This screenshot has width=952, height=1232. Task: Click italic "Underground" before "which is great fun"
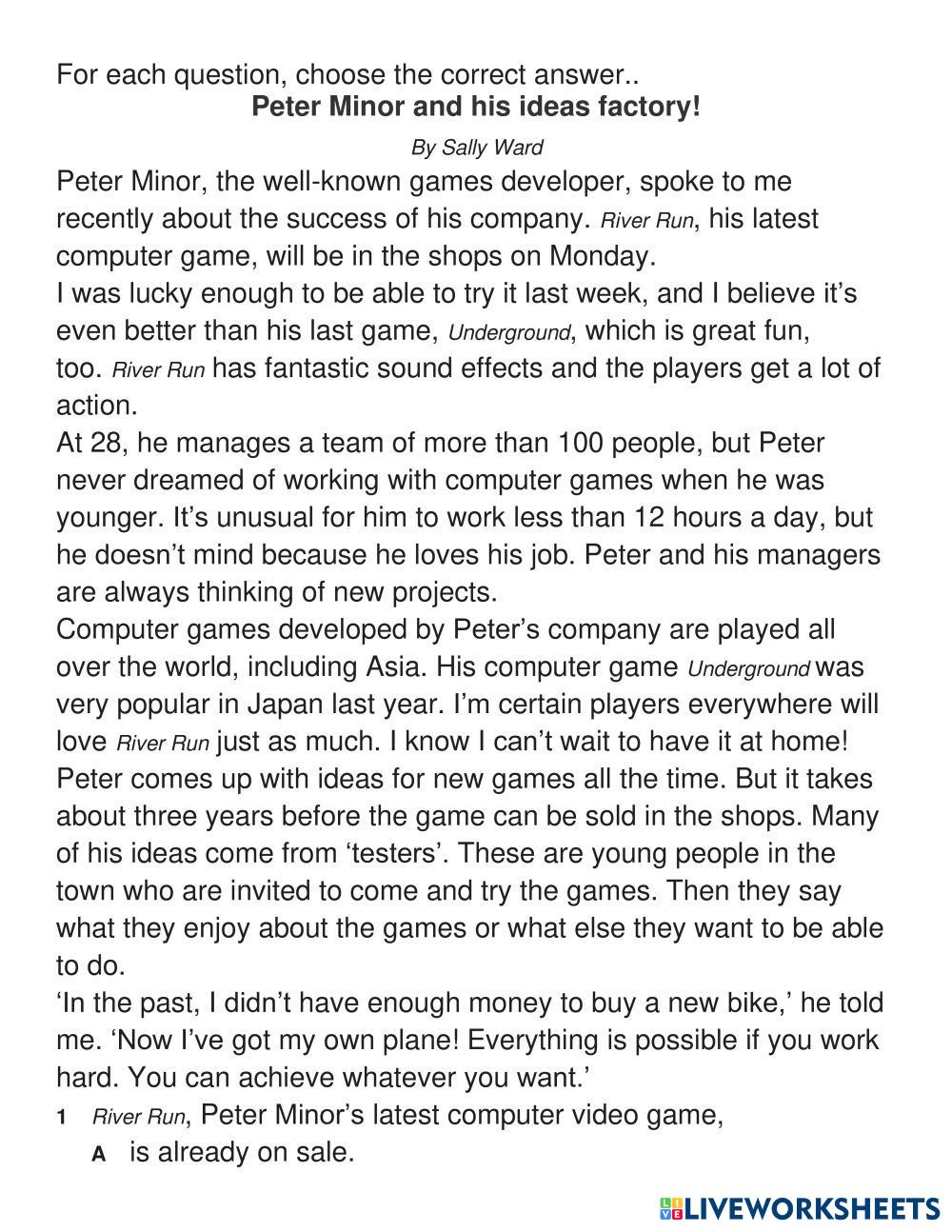(x=508, y=334)
